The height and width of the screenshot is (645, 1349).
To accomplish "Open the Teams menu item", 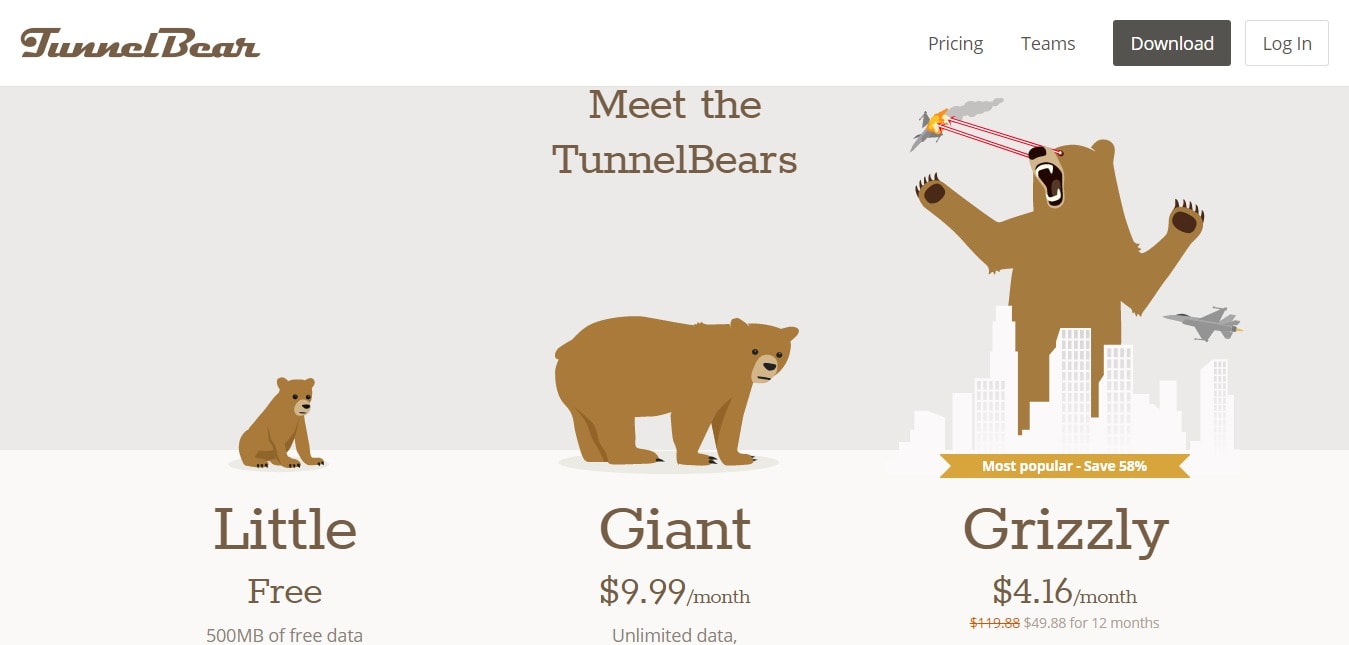I will (x=1048, y=43).
